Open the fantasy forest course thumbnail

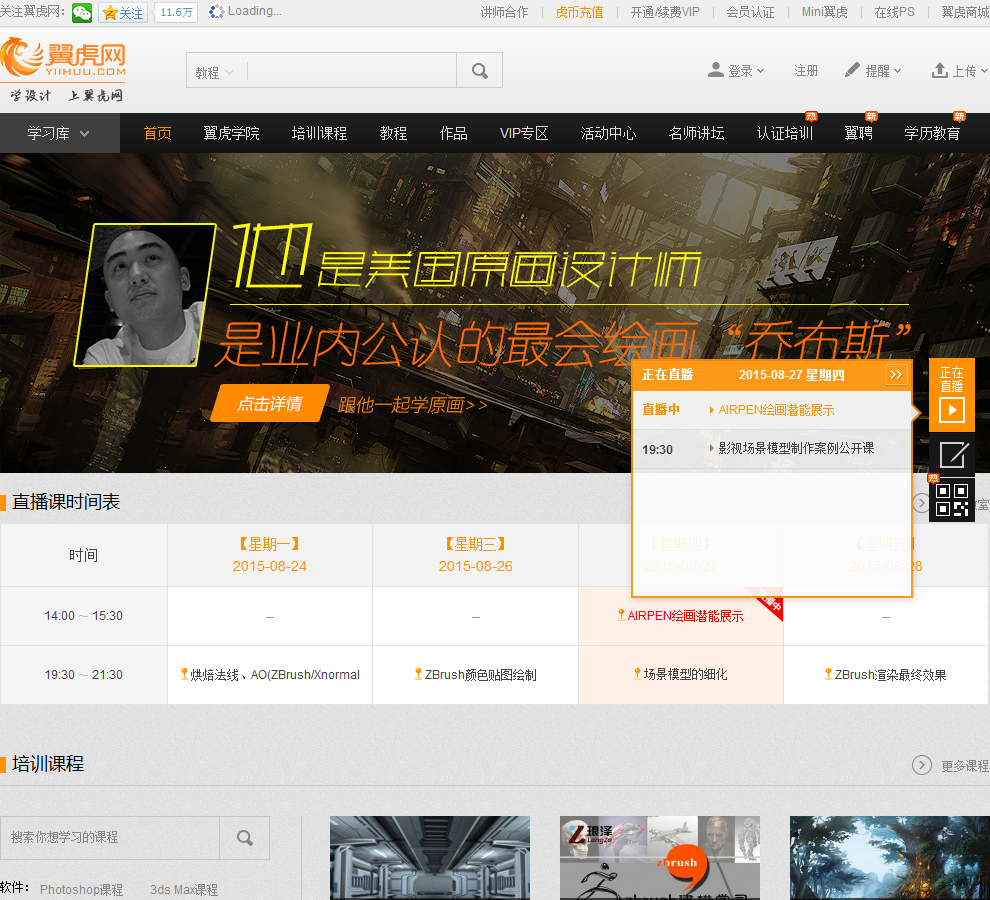[890, 858]
